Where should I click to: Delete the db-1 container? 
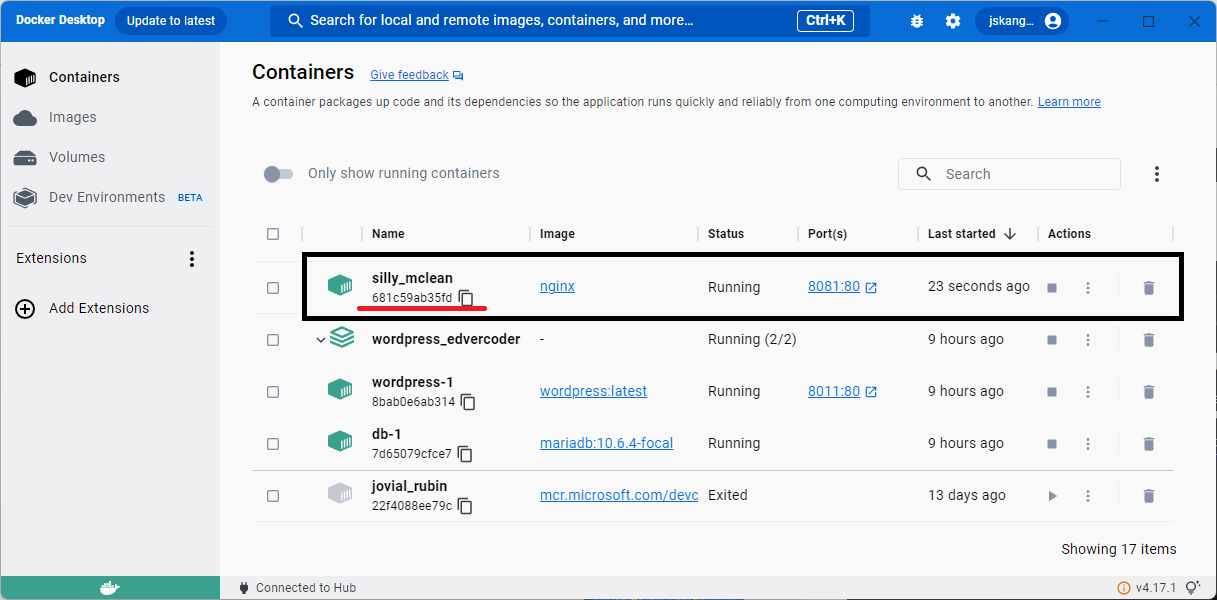(1149, 444)
